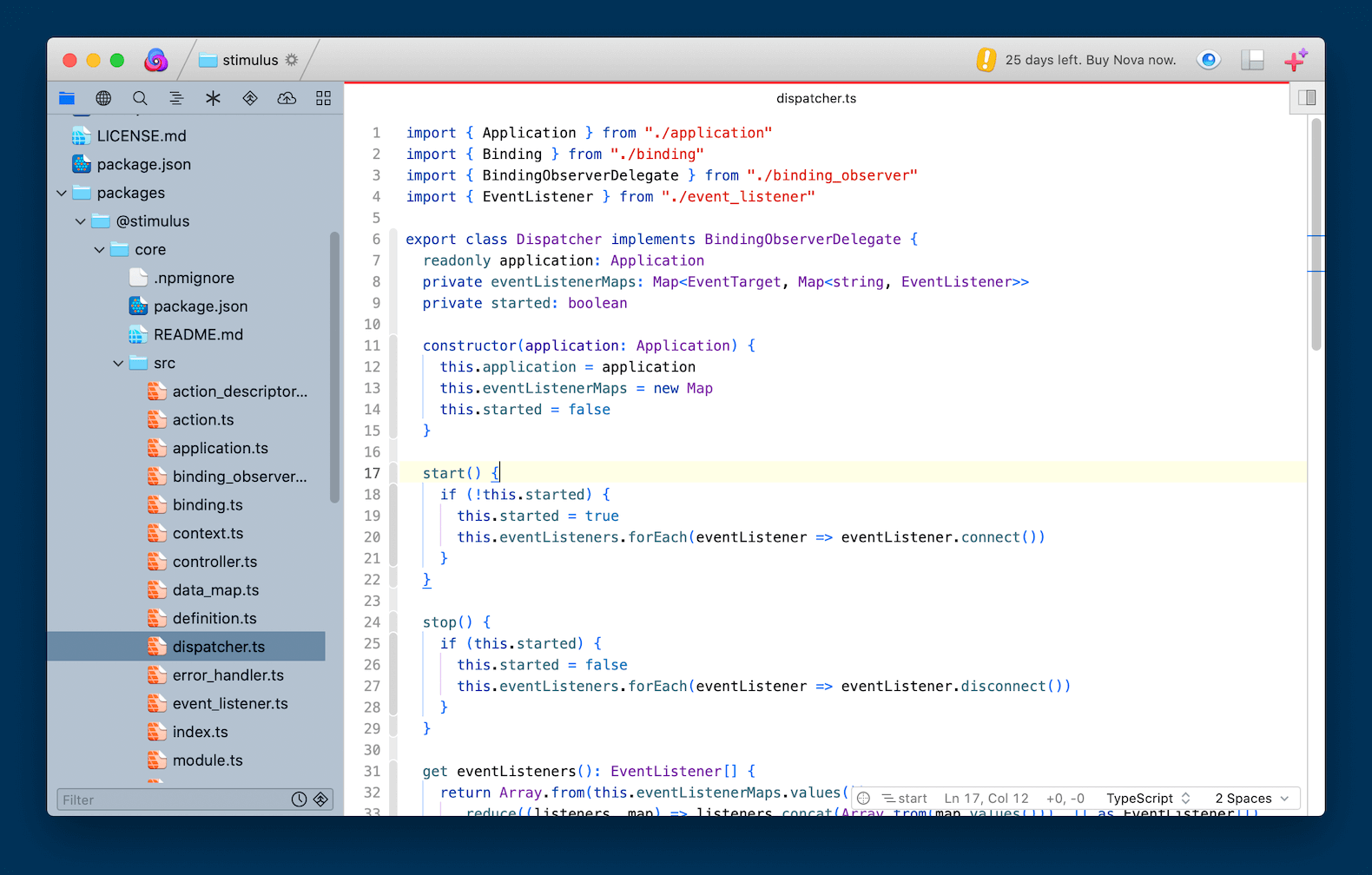Open the Find magnifier sidebar pane
1372x875 pixels.
140,98
